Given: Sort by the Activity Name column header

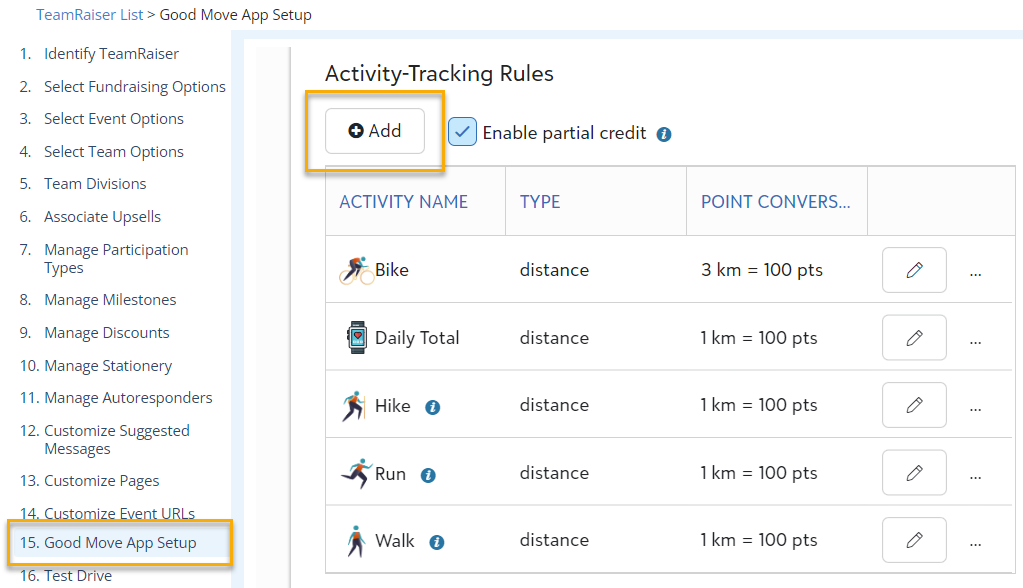Looking at the screenshot, I should tap(403, 202).
